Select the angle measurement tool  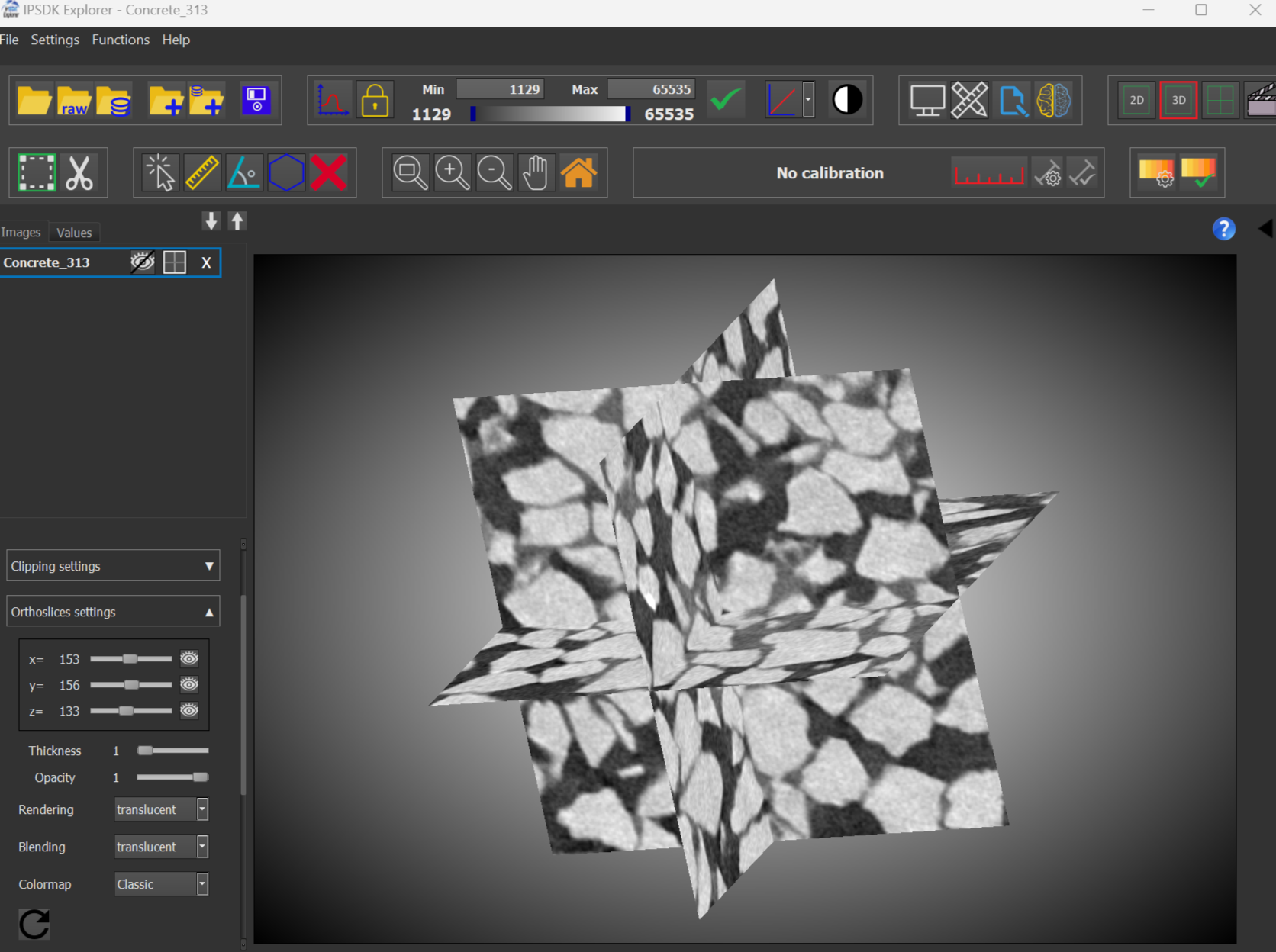(x=244, y=172)
